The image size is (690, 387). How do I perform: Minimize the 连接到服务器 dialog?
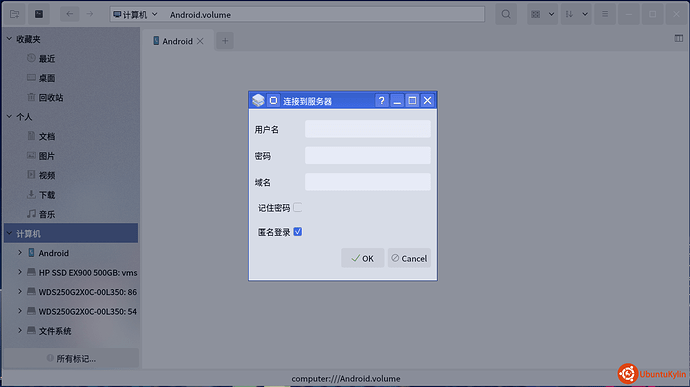tap(397, 101)
